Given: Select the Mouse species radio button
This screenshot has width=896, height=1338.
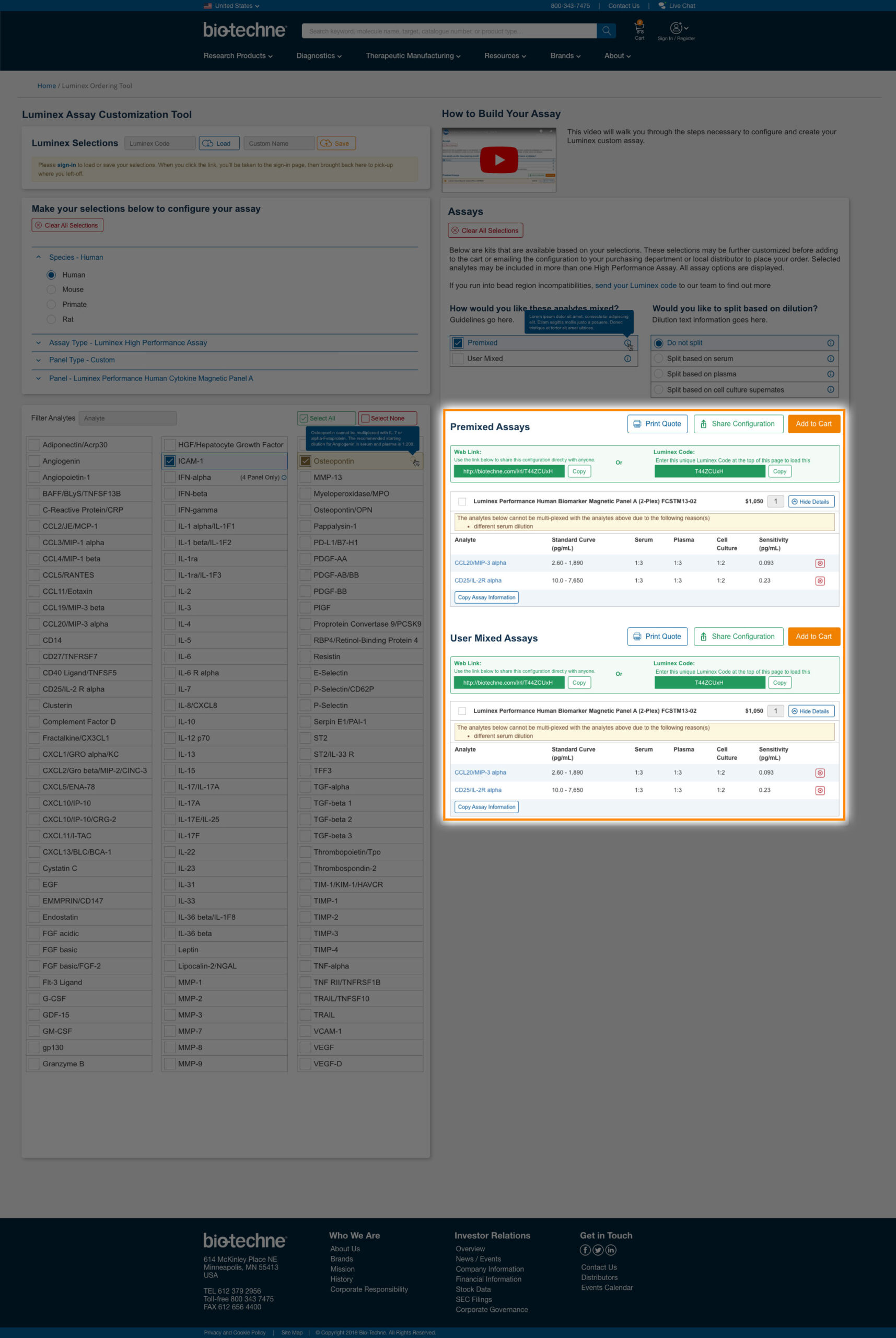Looking at the screenshot, I should (51, 290).
